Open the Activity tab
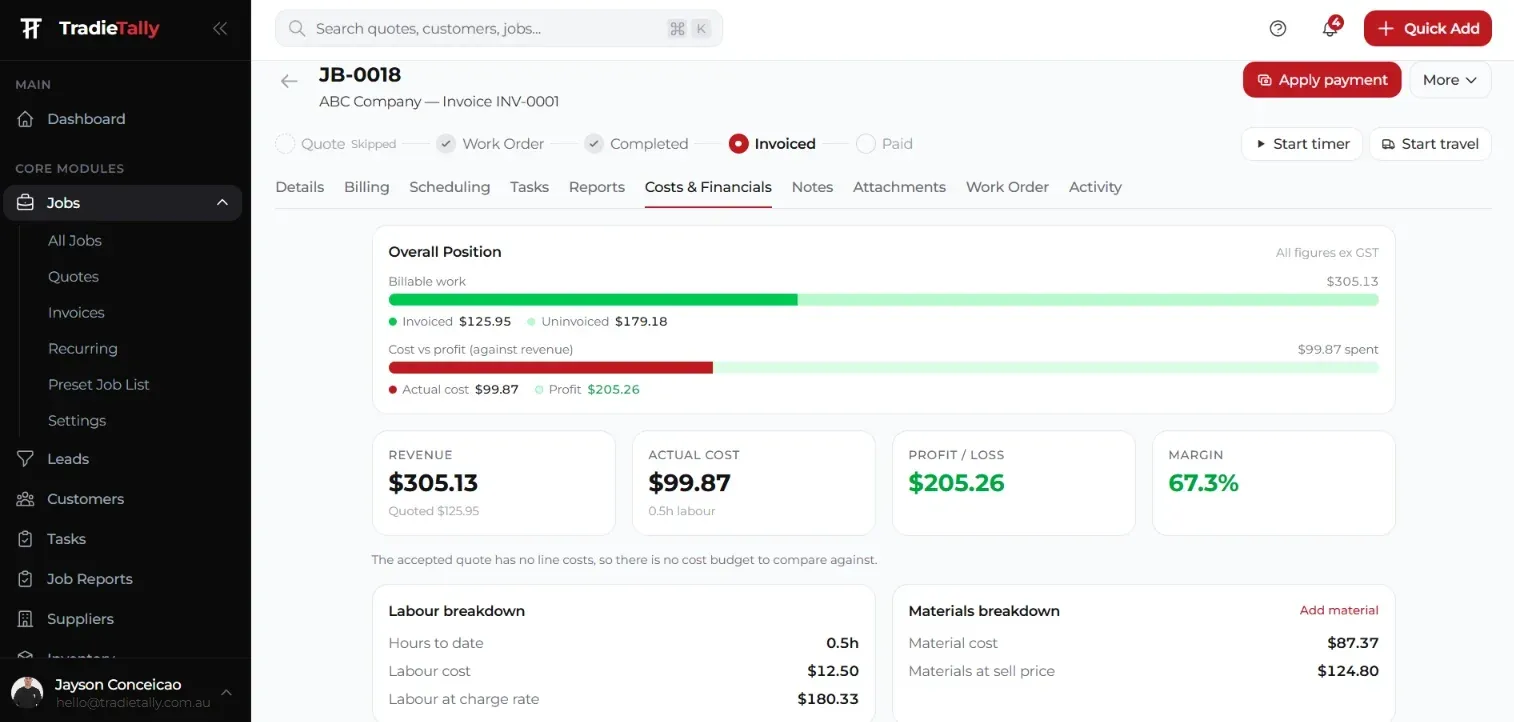Viewport: 1514px width, 722px height. (1095, 187)
